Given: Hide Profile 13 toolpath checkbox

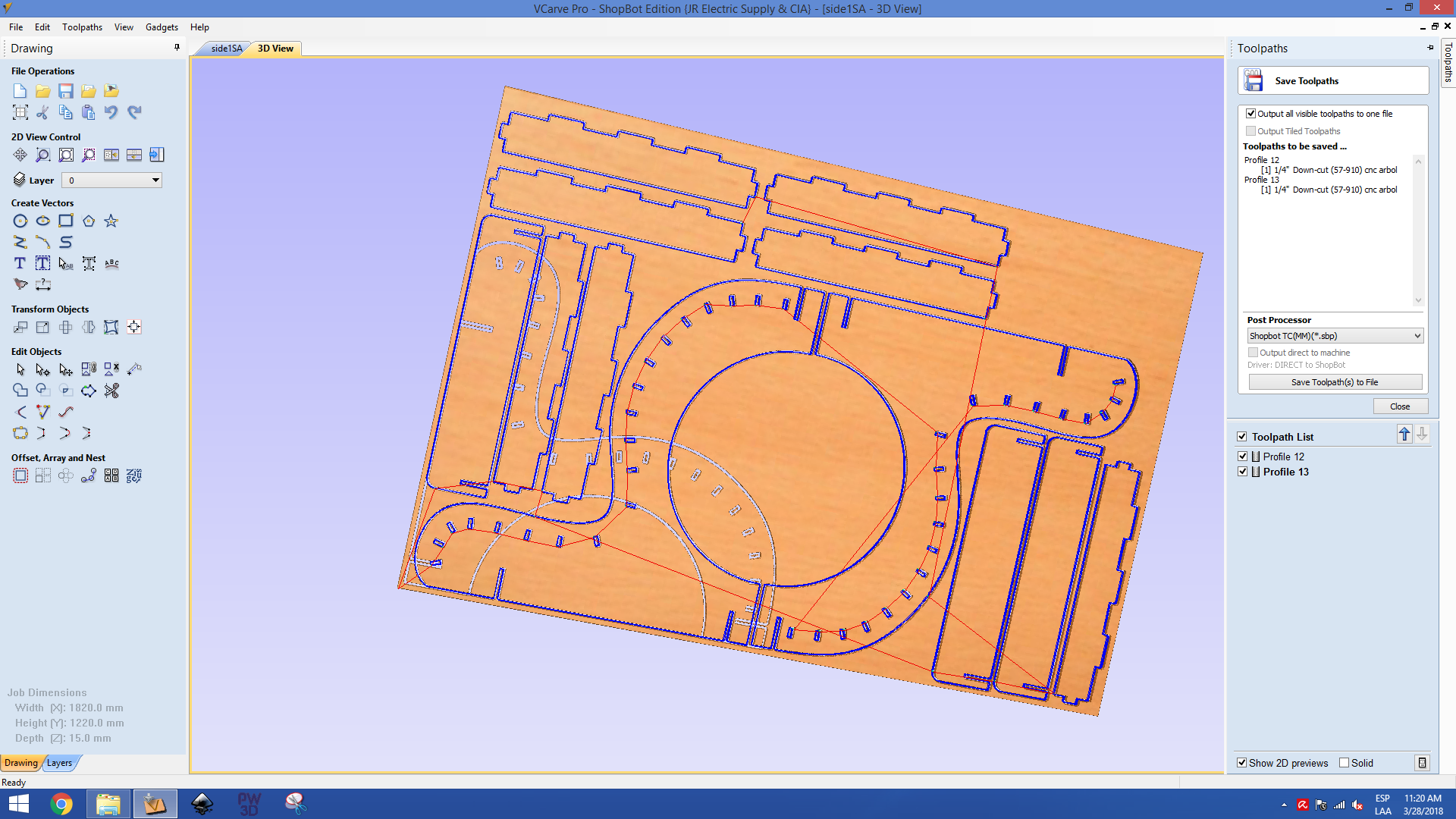Looking at the screenshot, I should point(1242,472).
